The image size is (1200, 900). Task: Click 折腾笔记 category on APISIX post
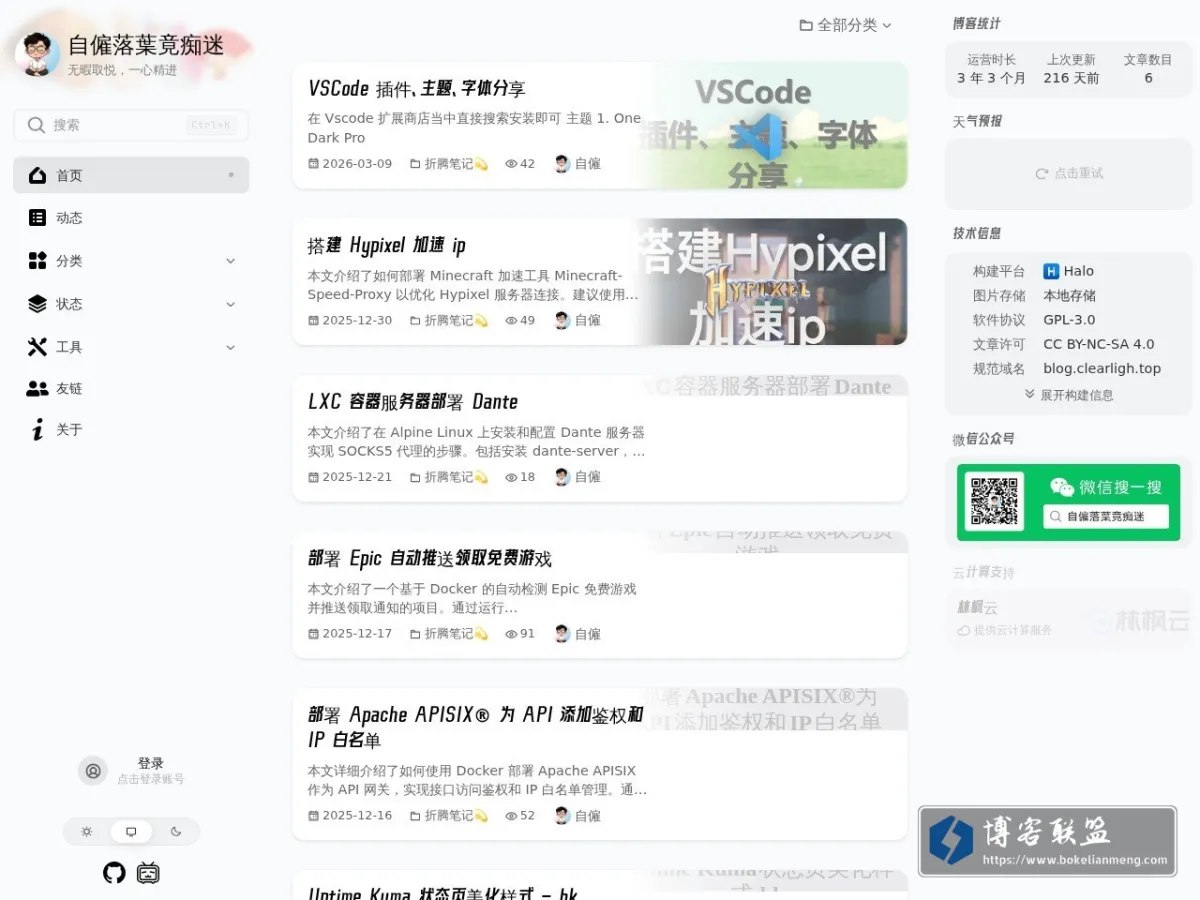(448, 816)
